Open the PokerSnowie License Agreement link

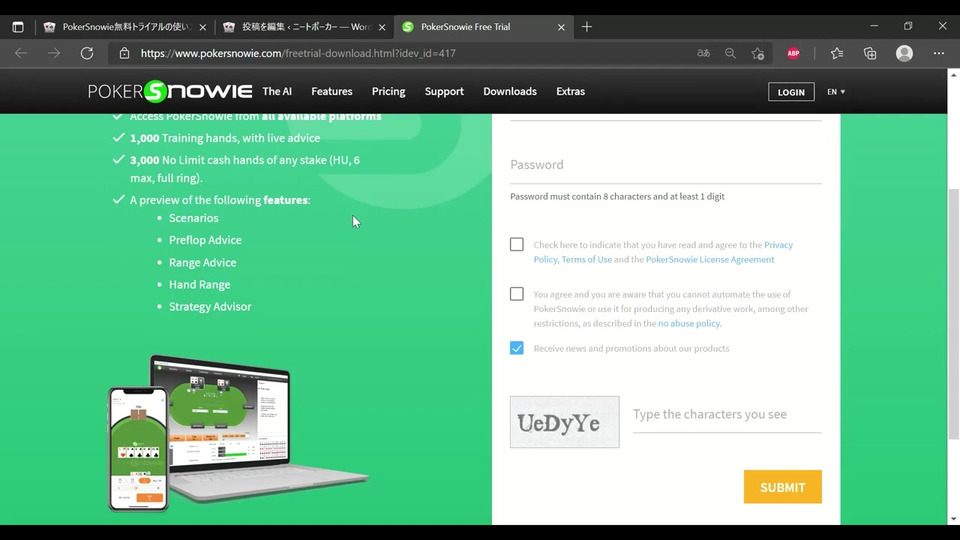[x=710, y=260]
